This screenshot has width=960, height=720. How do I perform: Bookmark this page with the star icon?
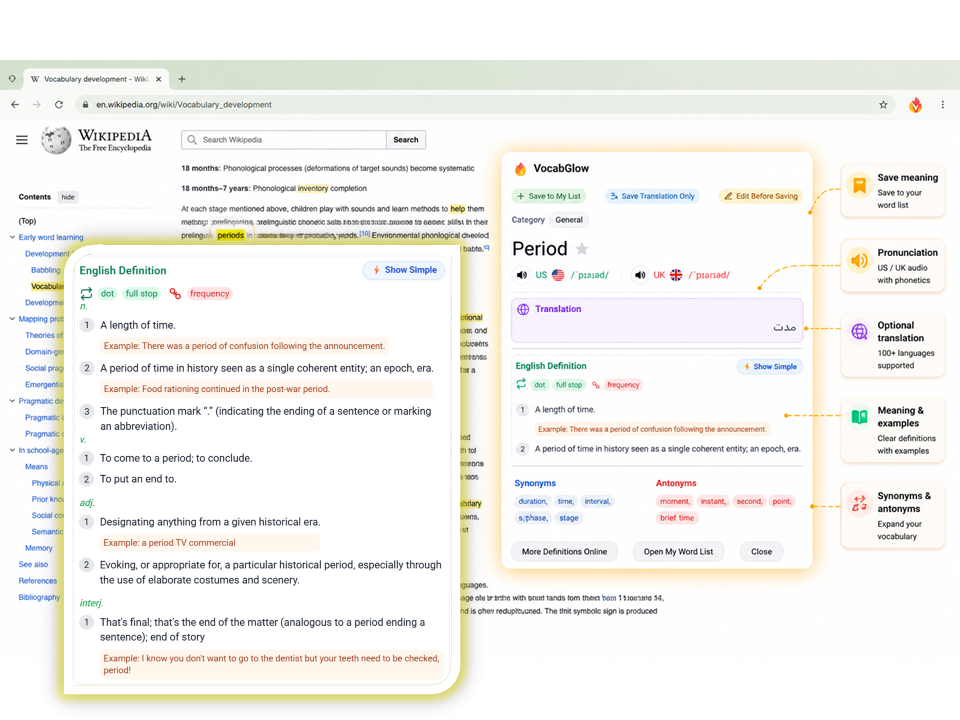tap(883, 105)
